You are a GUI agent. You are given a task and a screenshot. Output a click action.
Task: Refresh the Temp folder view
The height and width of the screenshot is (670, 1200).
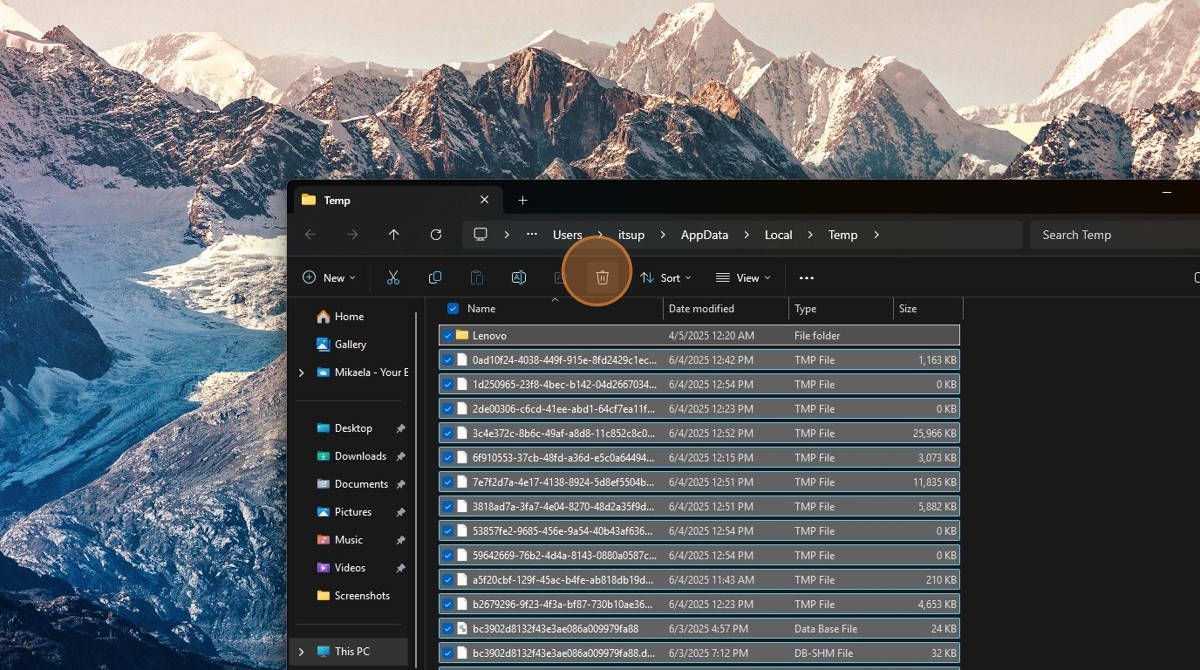coord(436,235)
